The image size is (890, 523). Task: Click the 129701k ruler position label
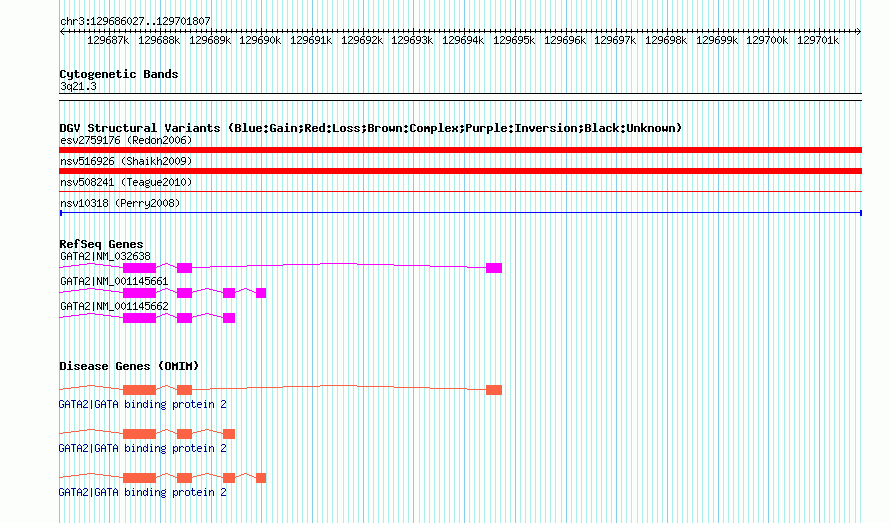point(818,40)
